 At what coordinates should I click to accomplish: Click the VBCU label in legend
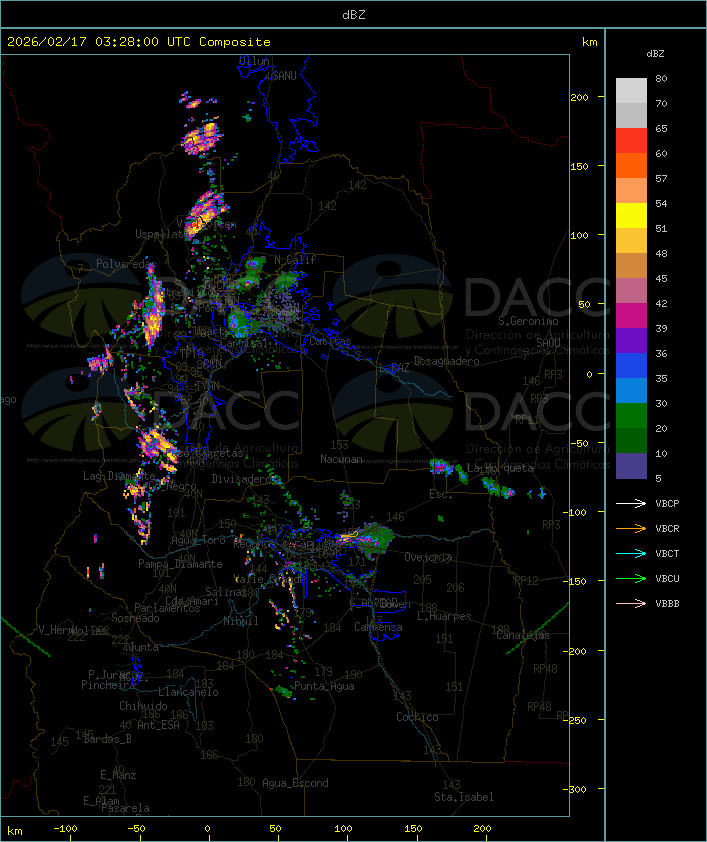pos(667,578)
